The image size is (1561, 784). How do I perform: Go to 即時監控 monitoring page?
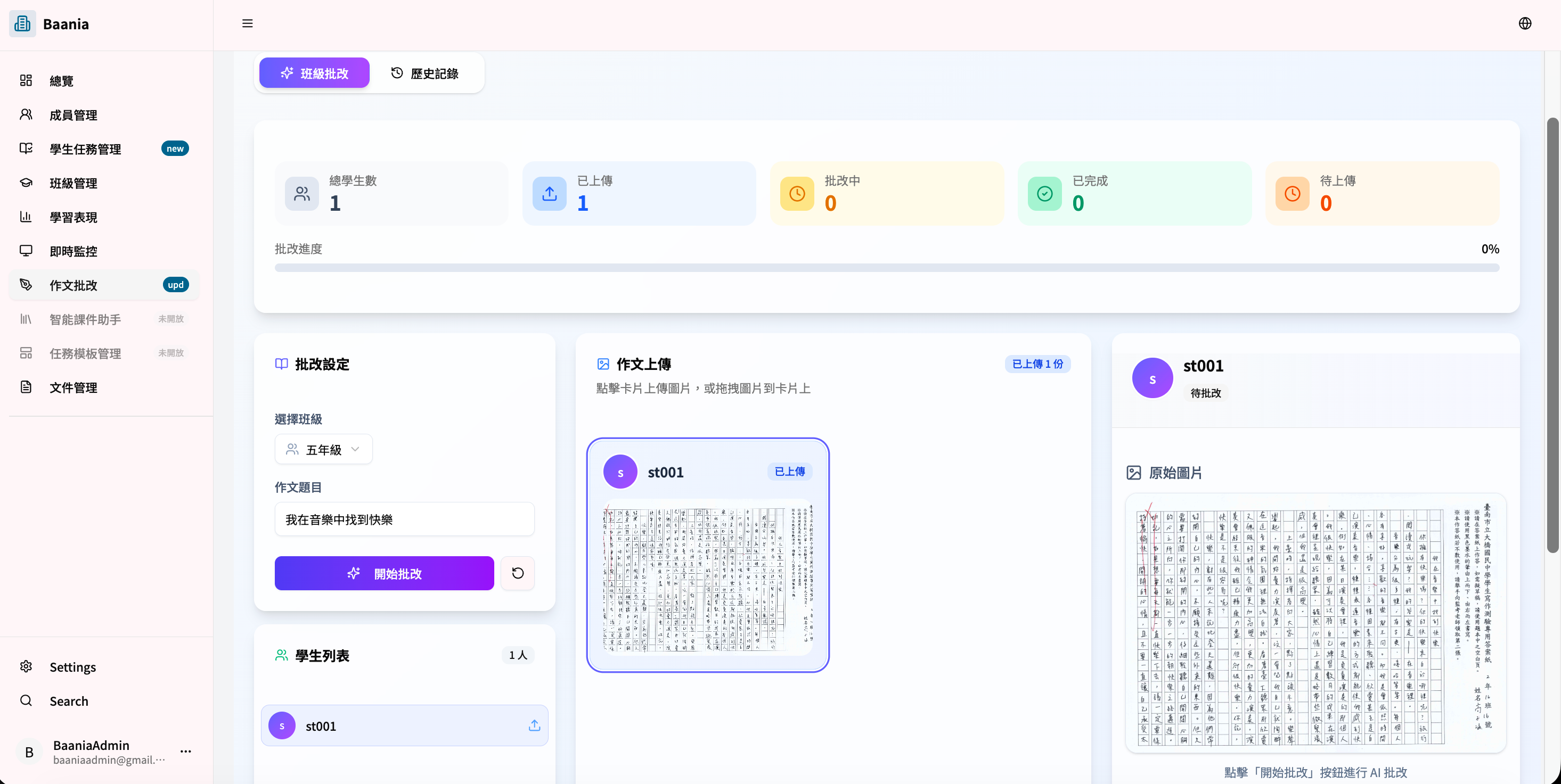pyautogui.click(x=73, y=251)
